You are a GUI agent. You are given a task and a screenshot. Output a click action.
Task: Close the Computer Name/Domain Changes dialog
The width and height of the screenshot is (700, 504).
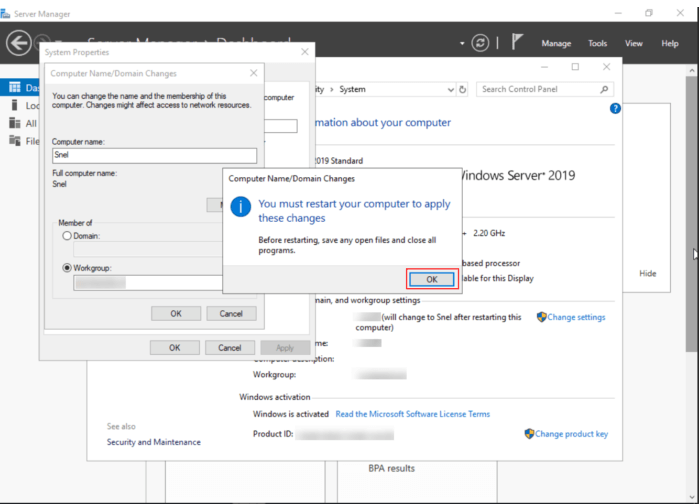pyautogui.click(x=254, y=73)
